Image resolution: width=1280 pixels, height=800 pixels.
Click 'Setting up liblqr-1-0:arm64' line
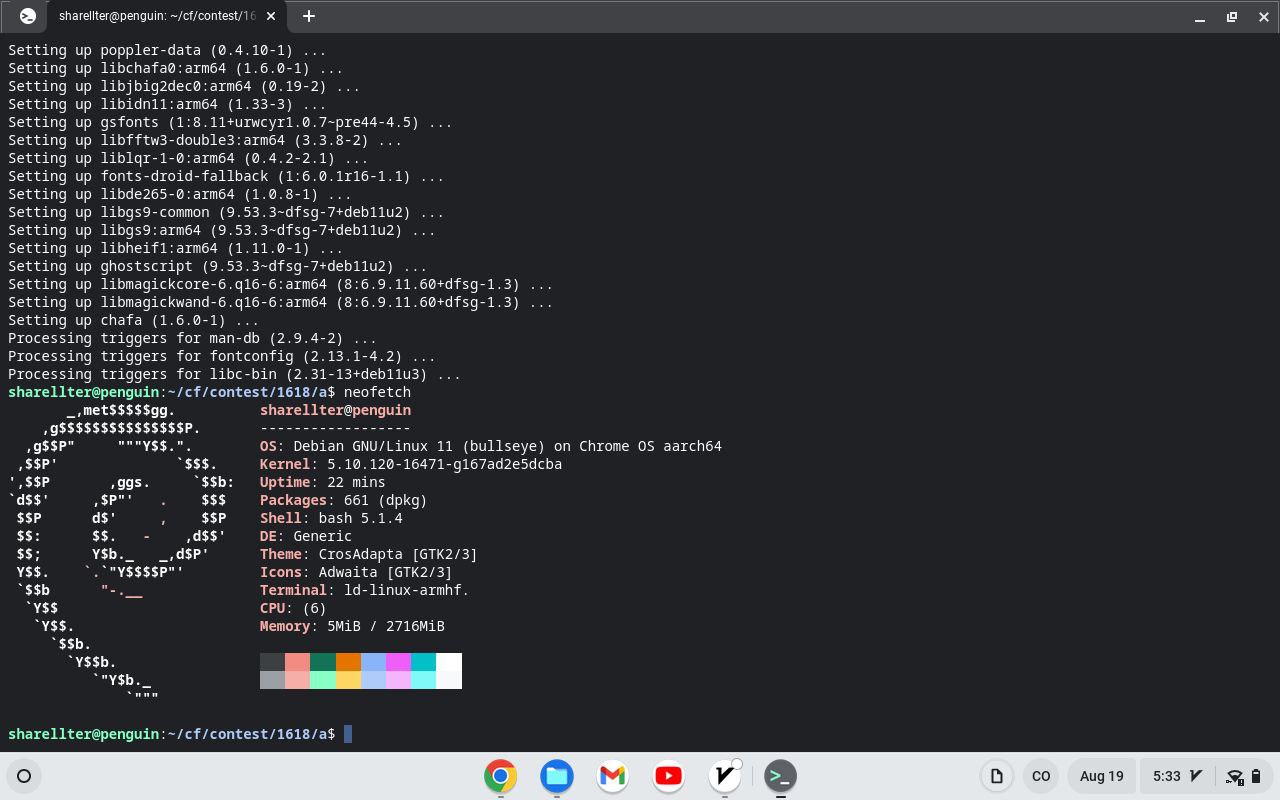[x=188, y=158]
